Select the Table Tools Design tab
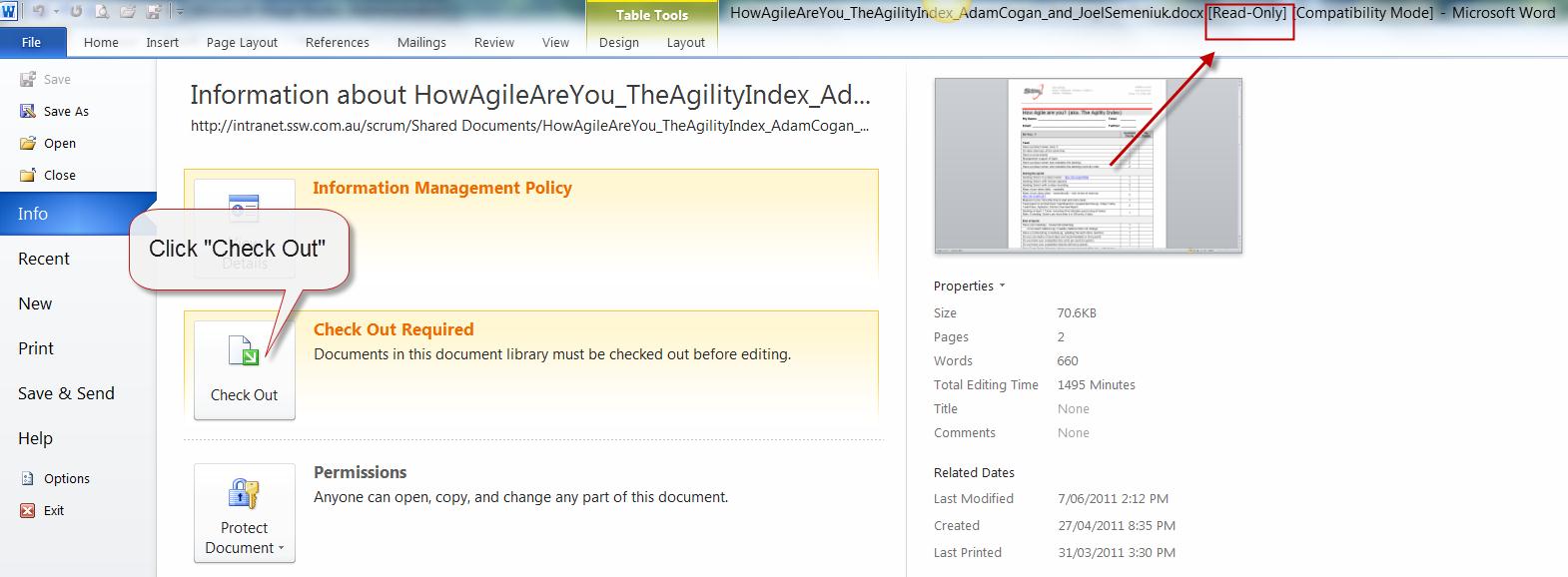1568x577 pixels. click(618, 42)
